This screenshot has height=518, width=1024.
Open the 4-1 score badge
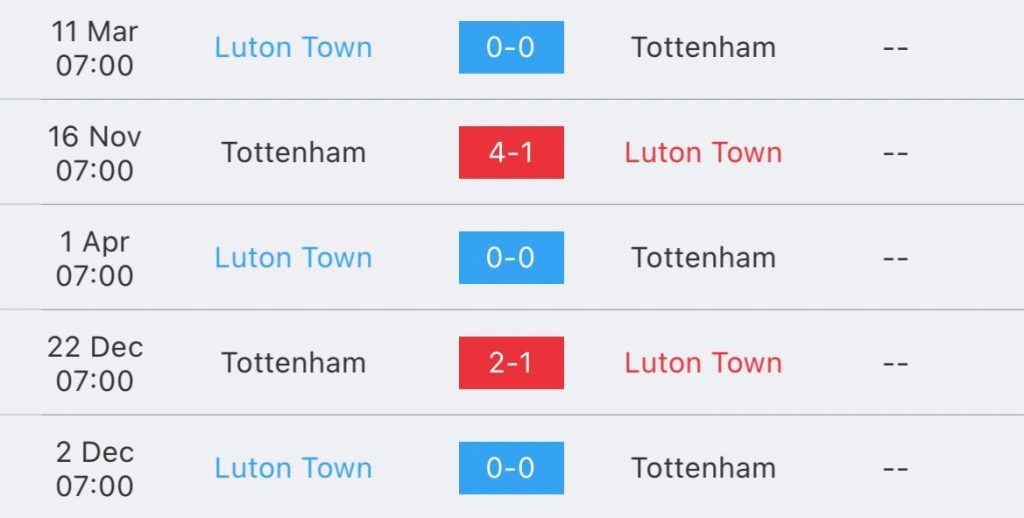pos(511,152)
